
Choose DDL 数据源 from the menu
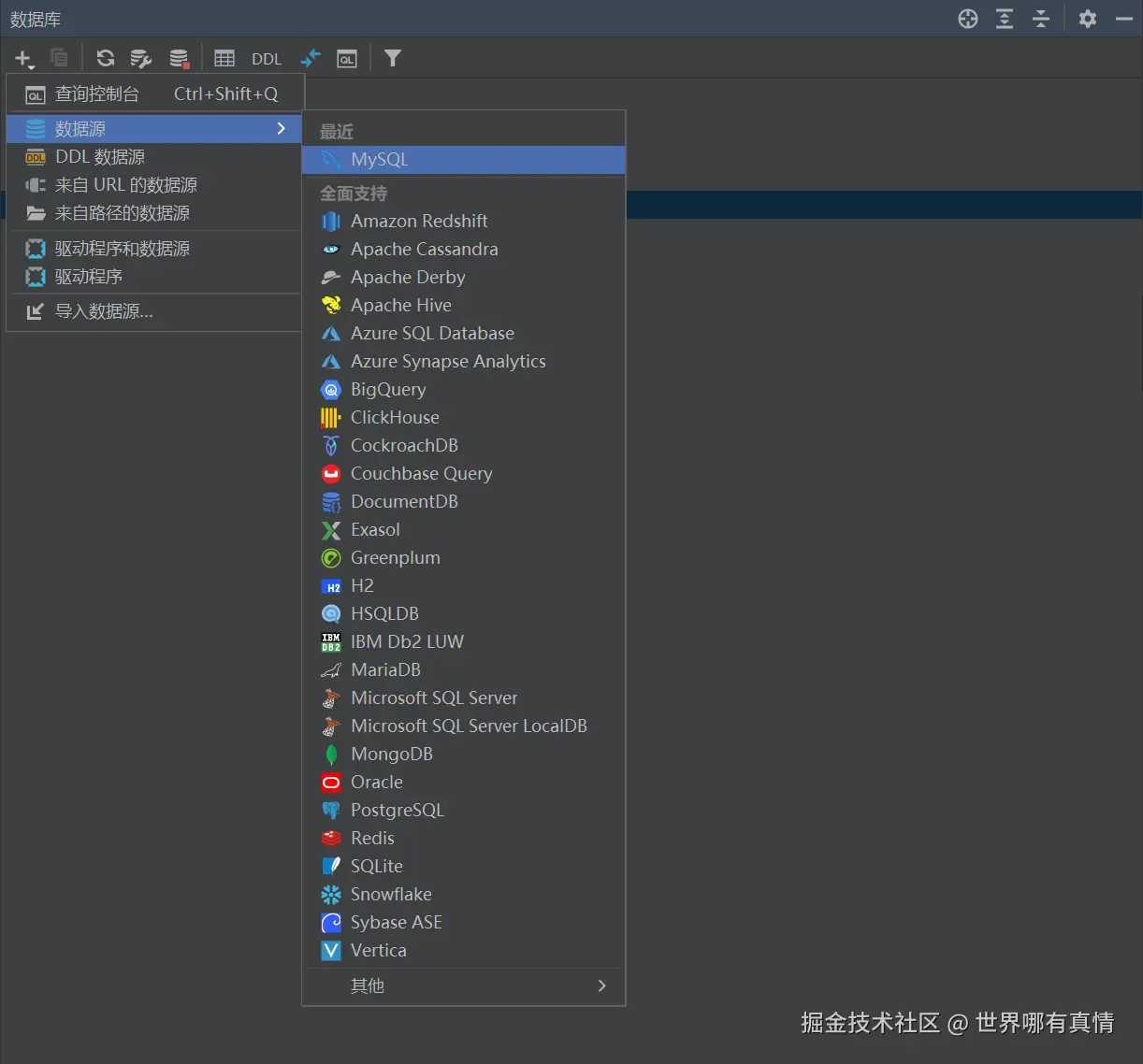[154, 156]
